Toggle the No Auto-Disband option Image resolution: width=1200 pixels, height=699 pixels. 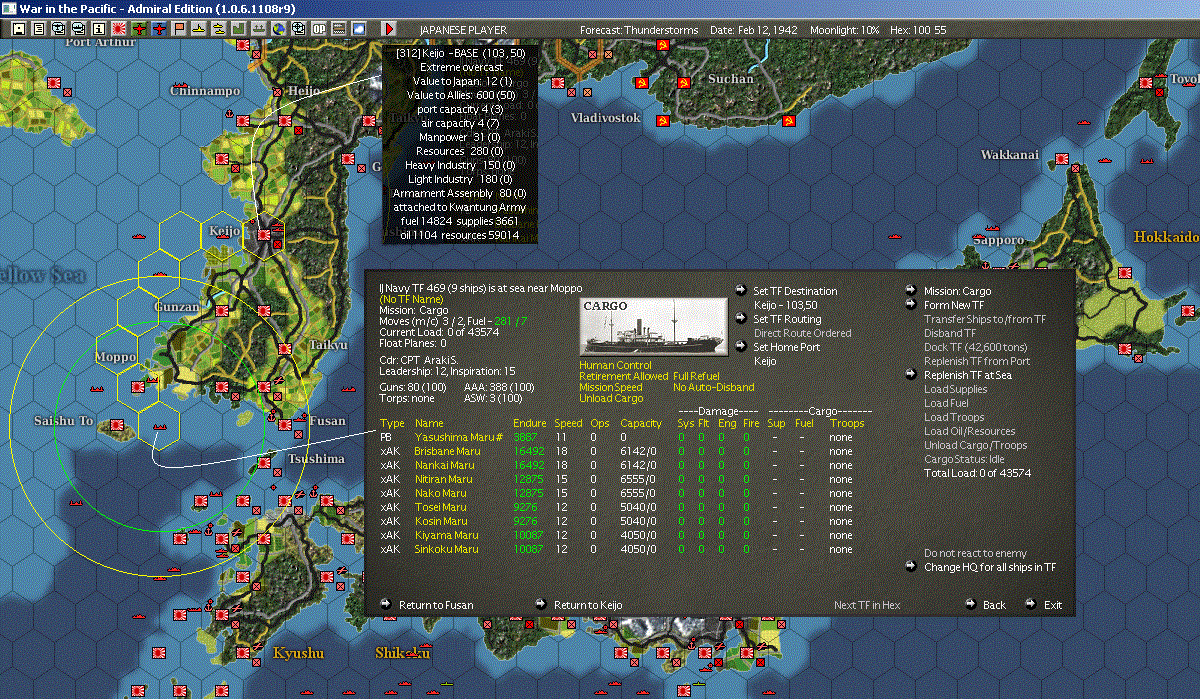[713, 387]
